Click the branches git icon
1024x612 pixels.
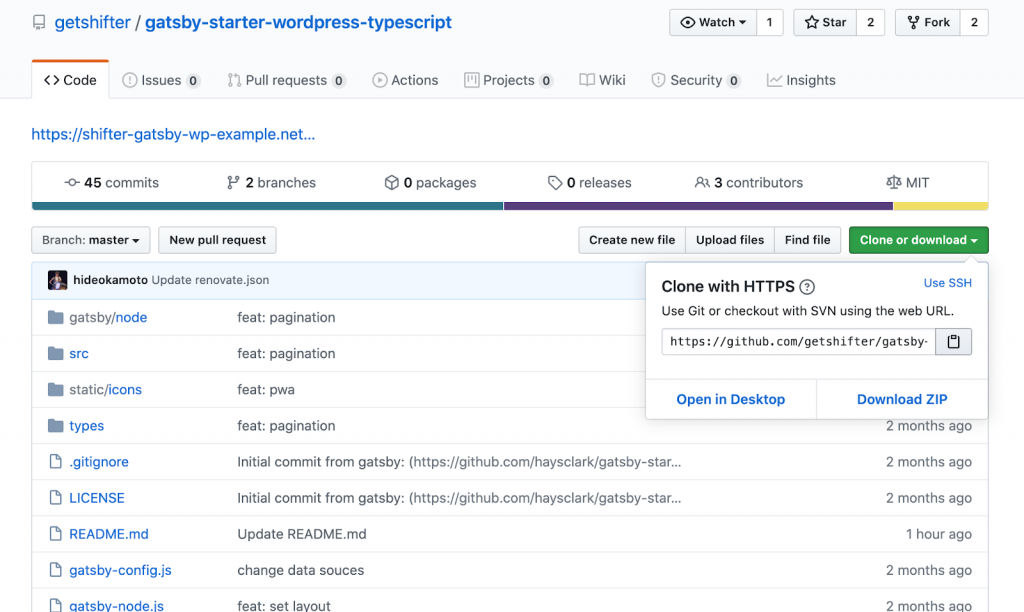[232, 183]
